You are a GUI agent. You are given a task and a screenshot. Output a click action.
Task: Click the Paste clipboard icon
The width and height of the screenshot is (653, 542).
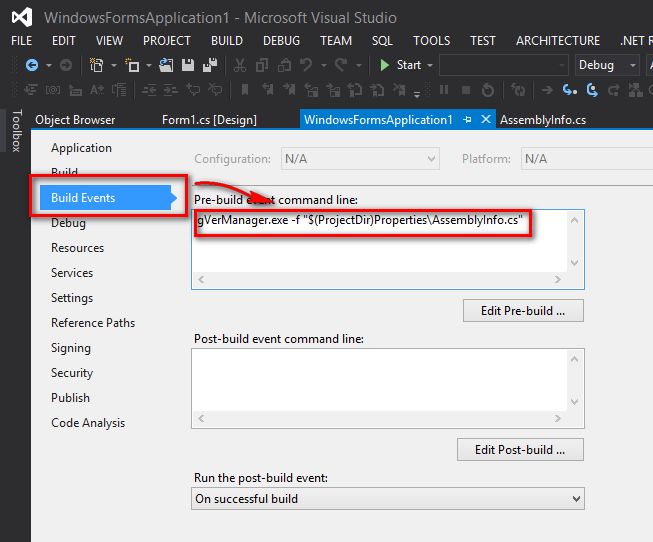[x=284, y=65]
